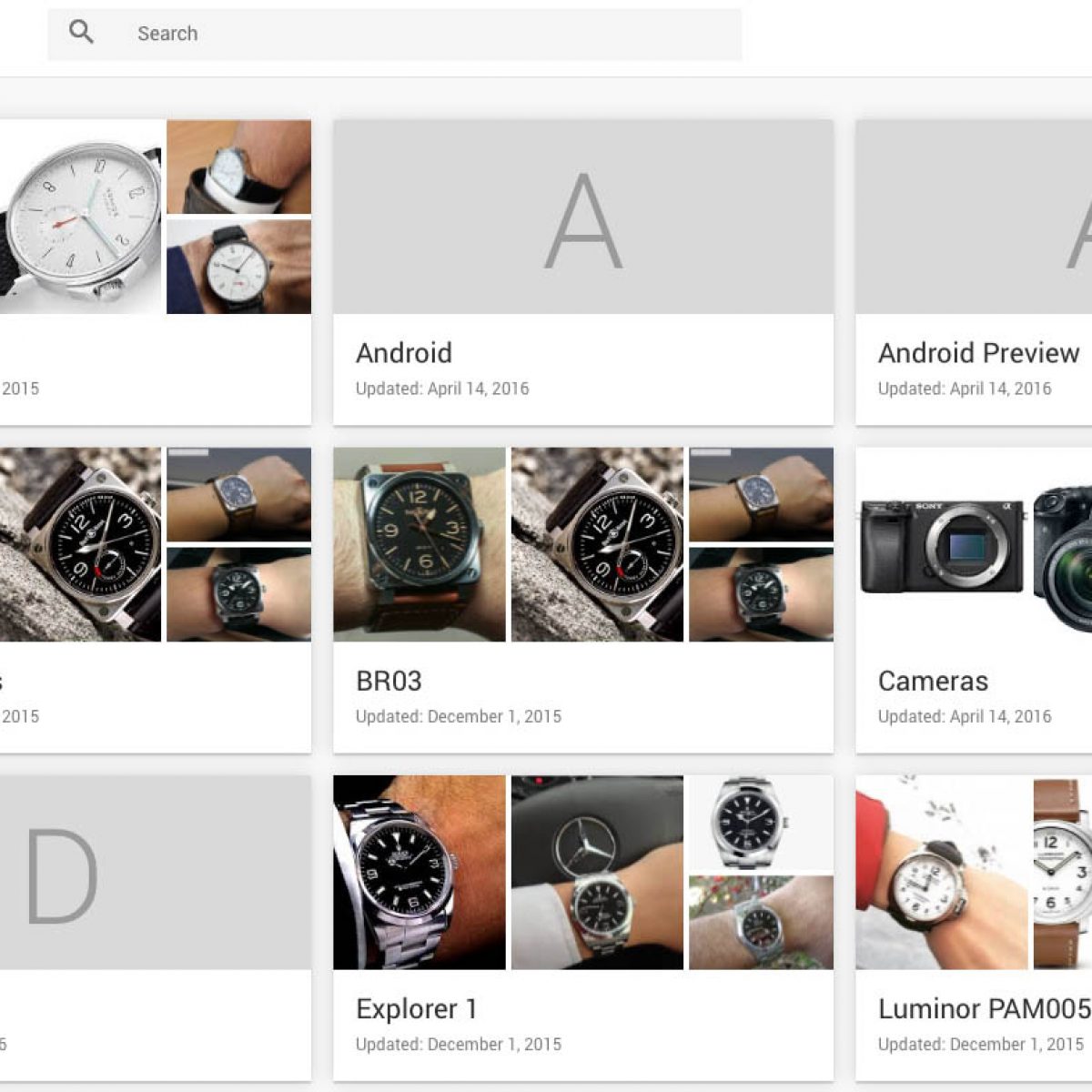Click the gray letter D placeholder cover
Viewport: 1092px width, 1092px height.
coord(155,873)
